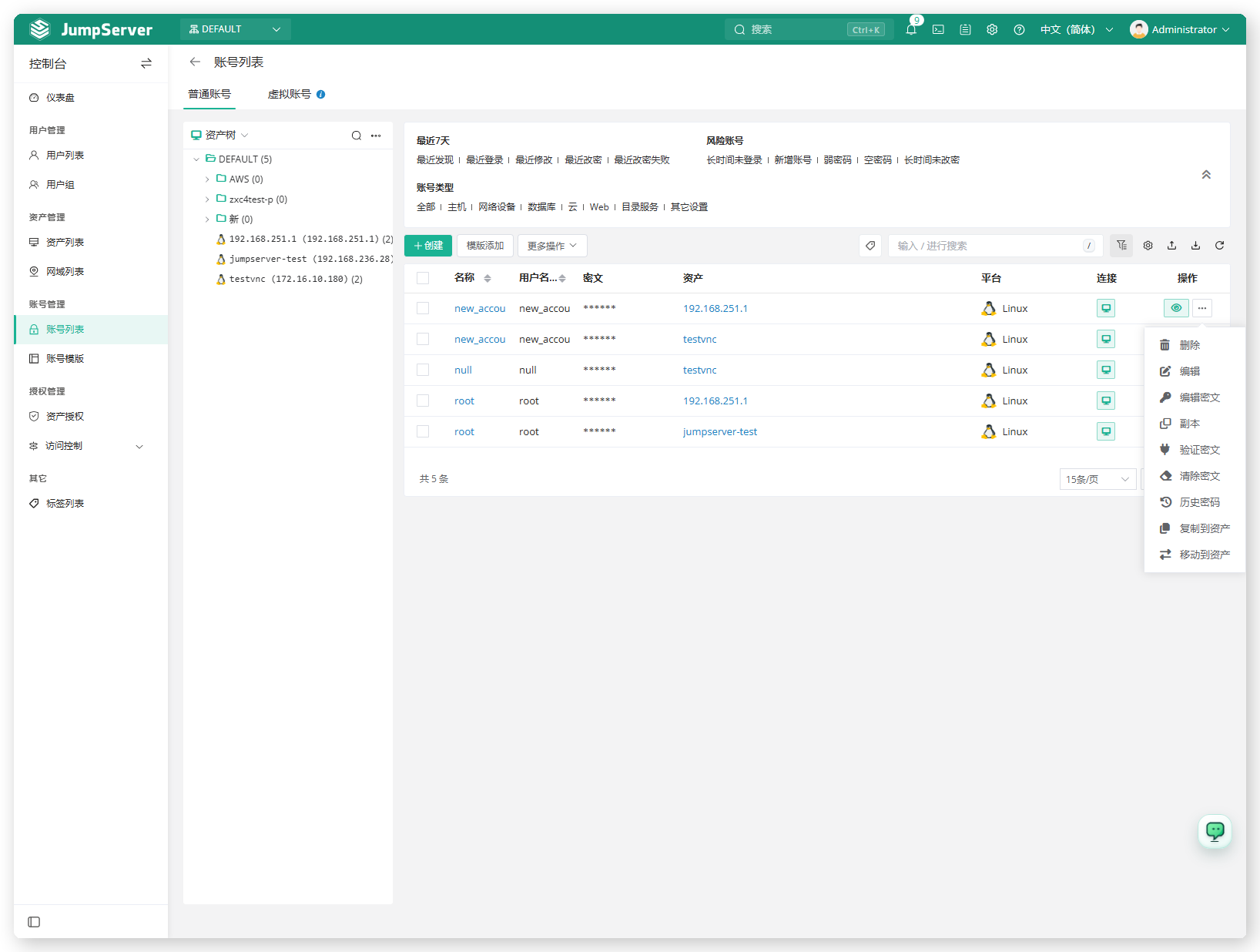Click the export download icon
The width and height of the screenshot is (1260, 952).
(x=1195, y=246)
